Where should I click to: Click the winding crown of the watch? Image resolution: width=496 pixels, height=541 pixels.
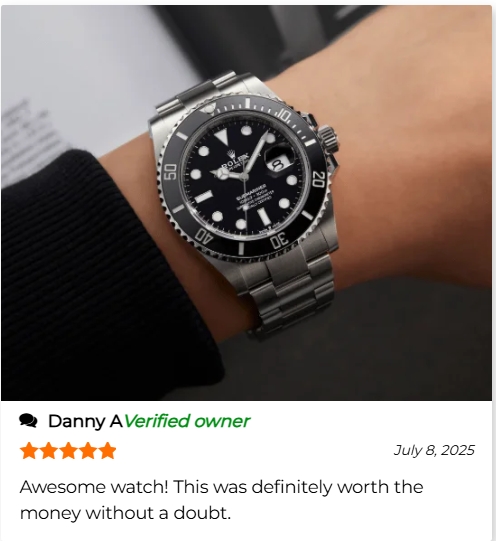pos(329,138)
